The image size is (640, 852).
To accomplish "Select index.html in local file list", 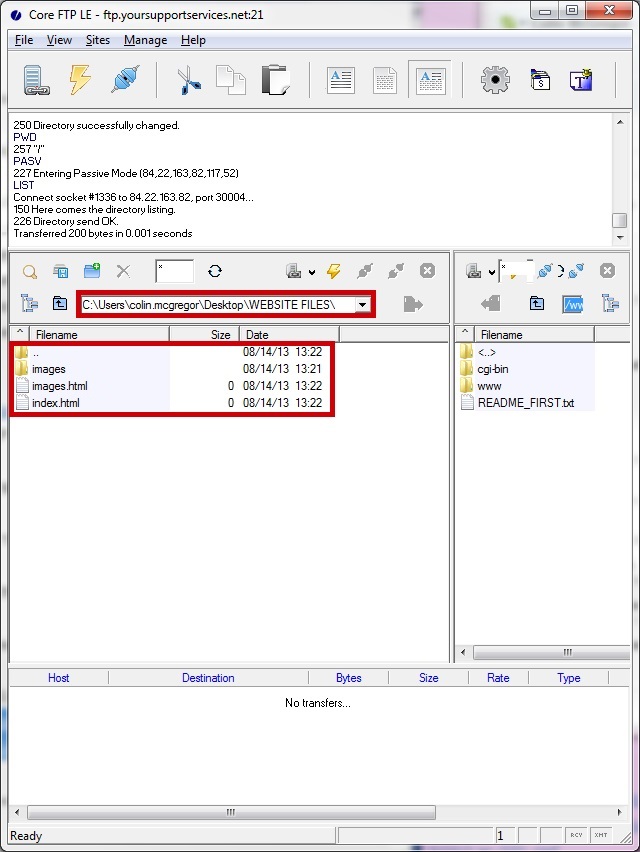I will (x=55, y=403).
